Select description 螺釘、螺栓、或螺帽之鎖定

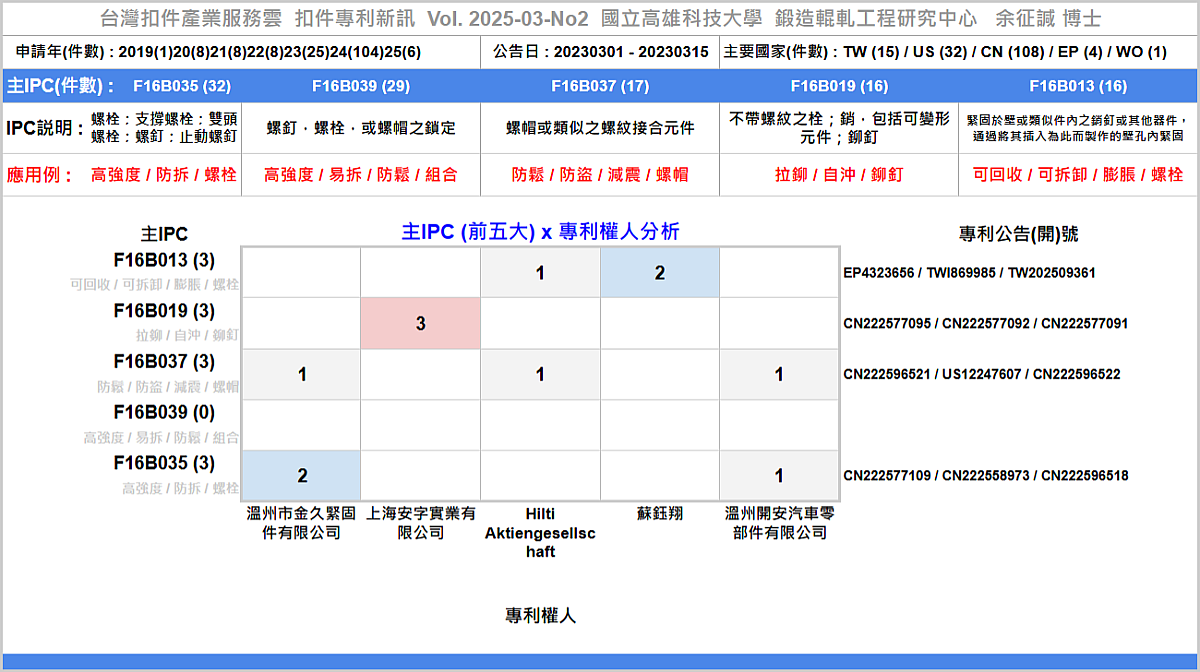(x=361, y=128)
